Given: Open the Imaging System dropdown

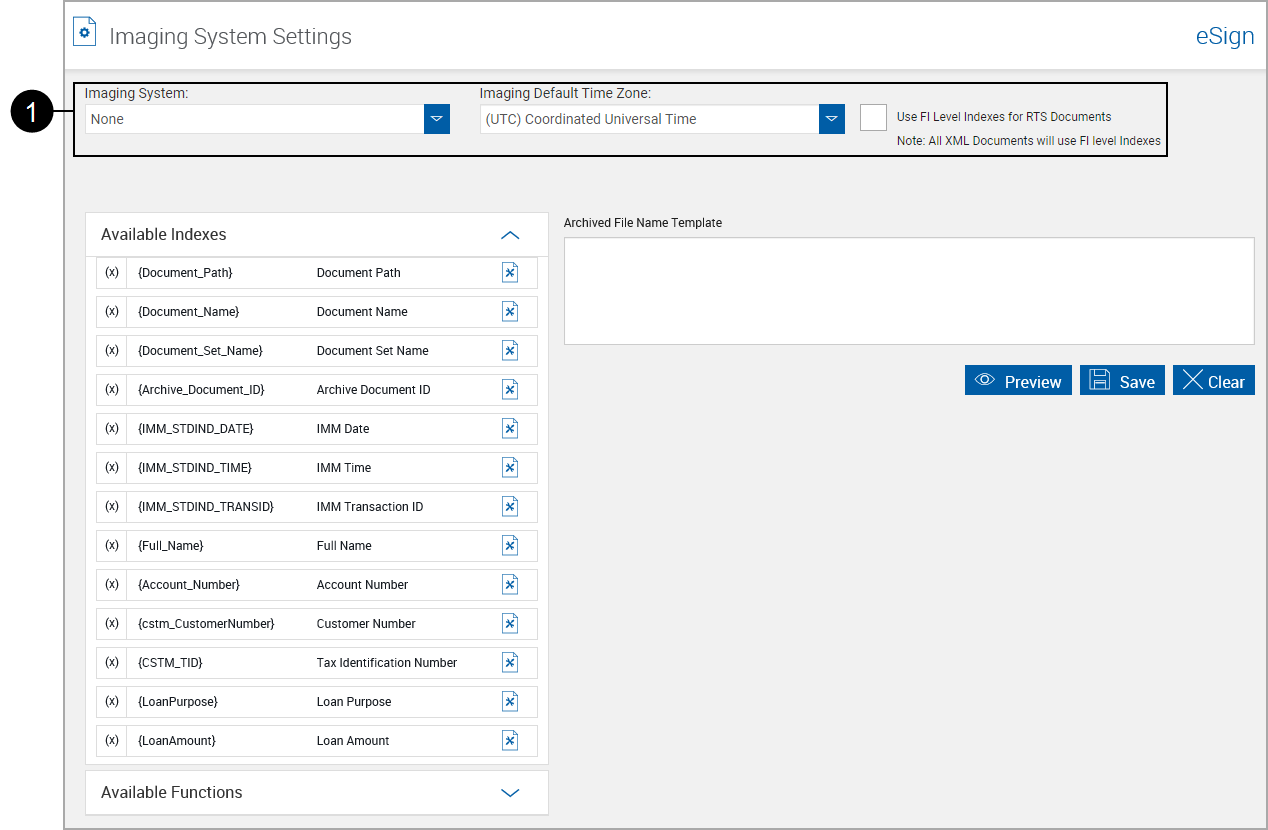Looking at the screenshot, I should pos(437,118).
